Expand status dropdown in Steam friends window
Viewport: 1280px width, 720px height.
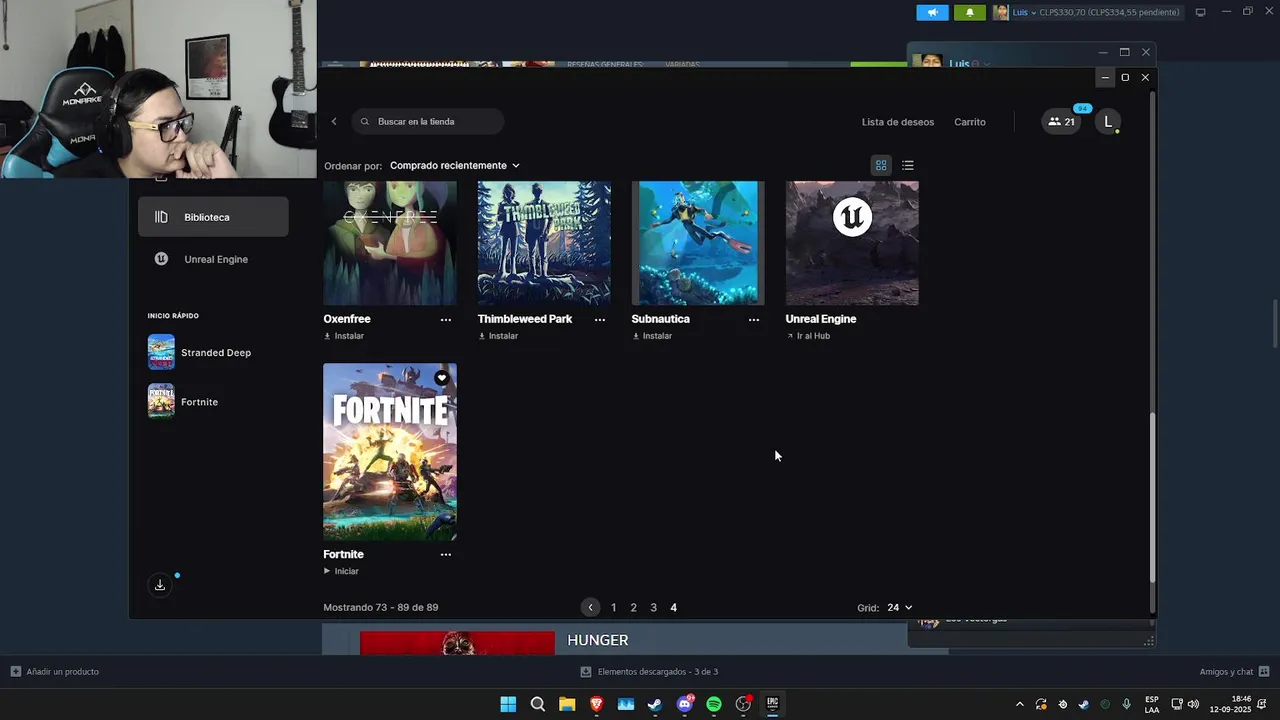[986, 64]
